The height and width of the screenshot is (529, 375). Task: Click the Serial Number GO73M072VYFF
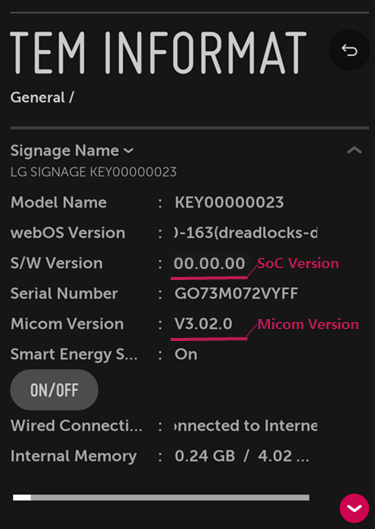(236, 294)
